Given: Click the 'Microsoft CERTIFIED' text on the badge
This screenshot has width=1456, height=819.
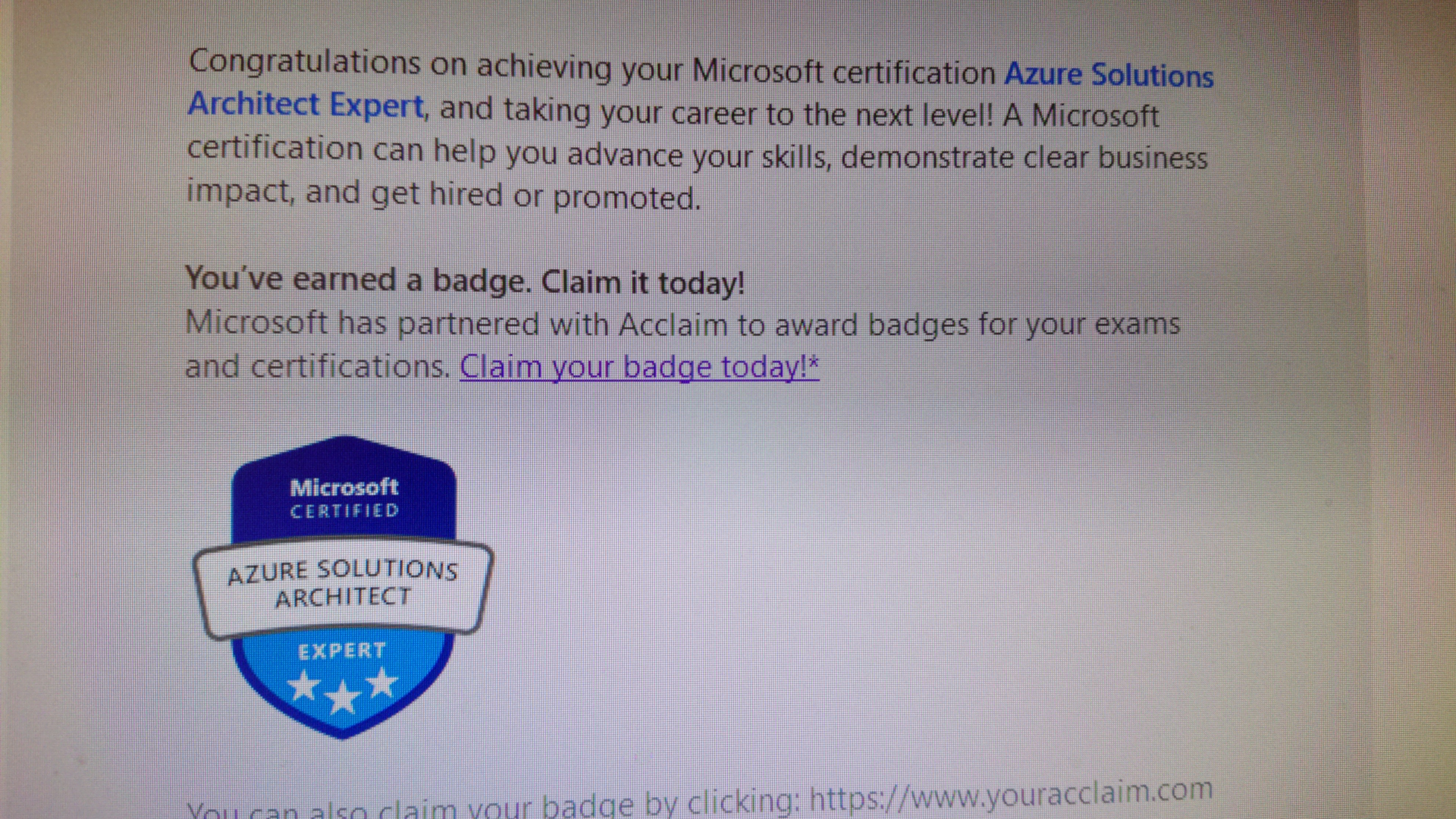Looking at the screenshot, I should [x=344, y=497].
